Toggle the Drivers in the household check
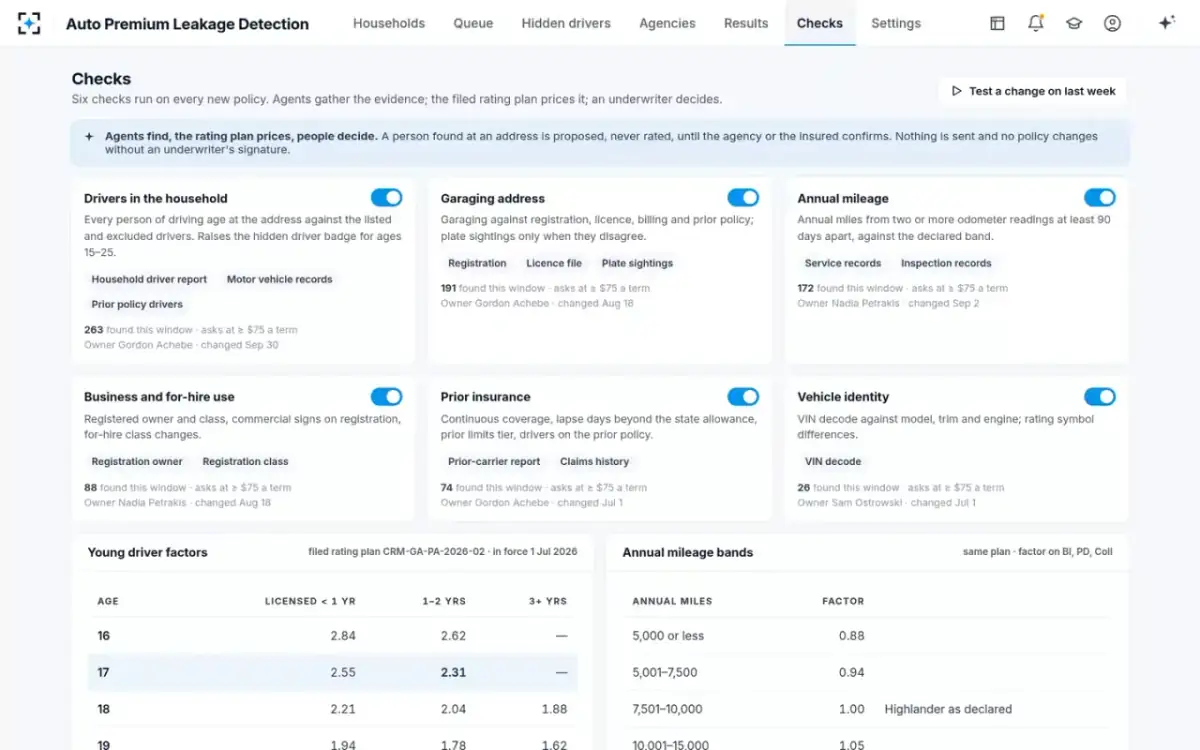 coord(386,198)
